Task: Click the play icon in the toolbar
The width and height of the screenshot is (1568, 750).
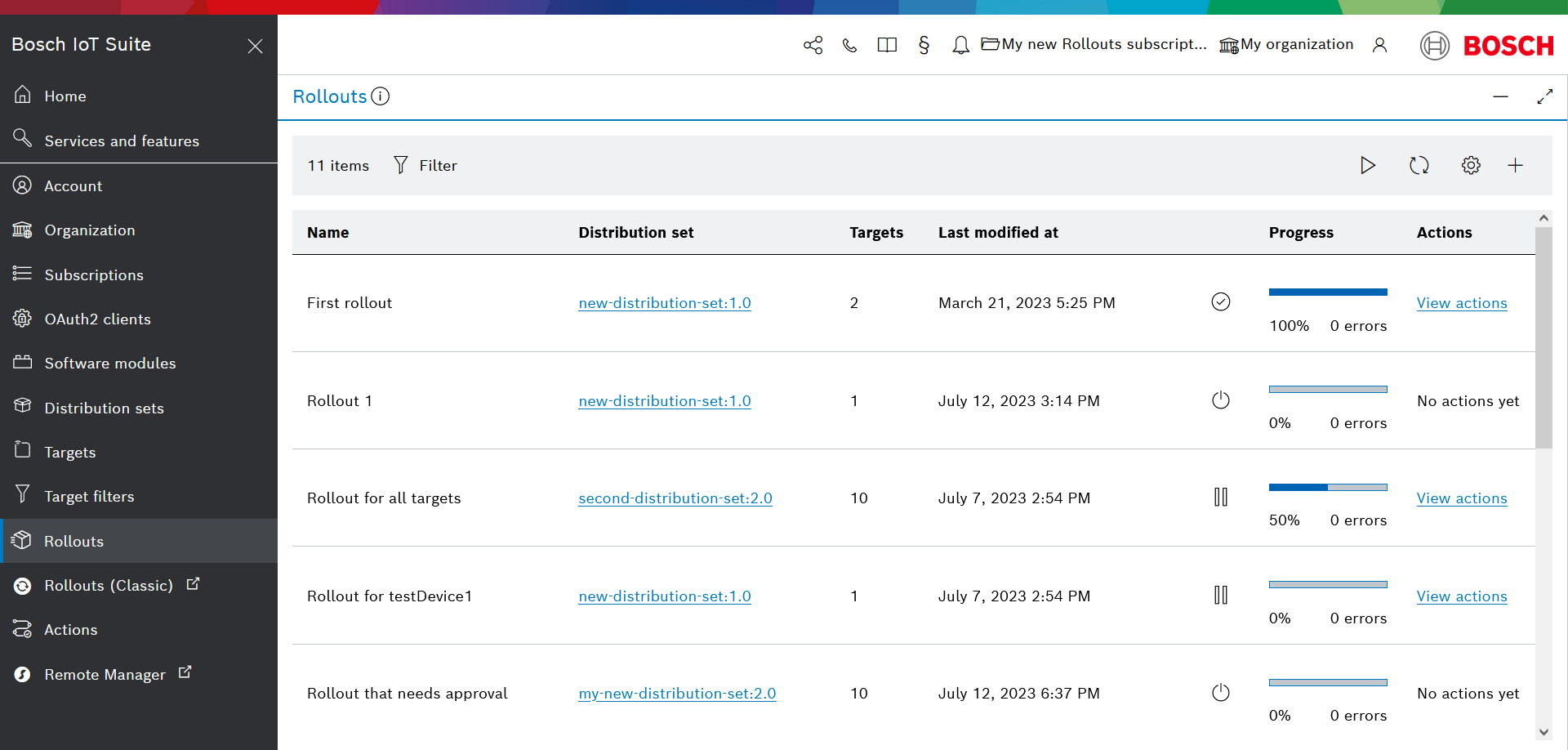Action: (x=1367, y=165)
